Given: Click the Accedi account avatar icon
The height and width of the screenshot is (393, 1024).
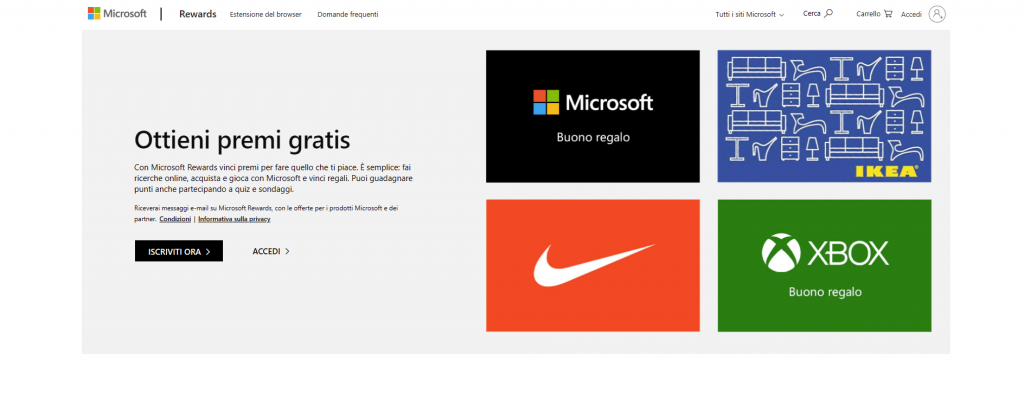Looking at the screenshot, I should (937, 14).
